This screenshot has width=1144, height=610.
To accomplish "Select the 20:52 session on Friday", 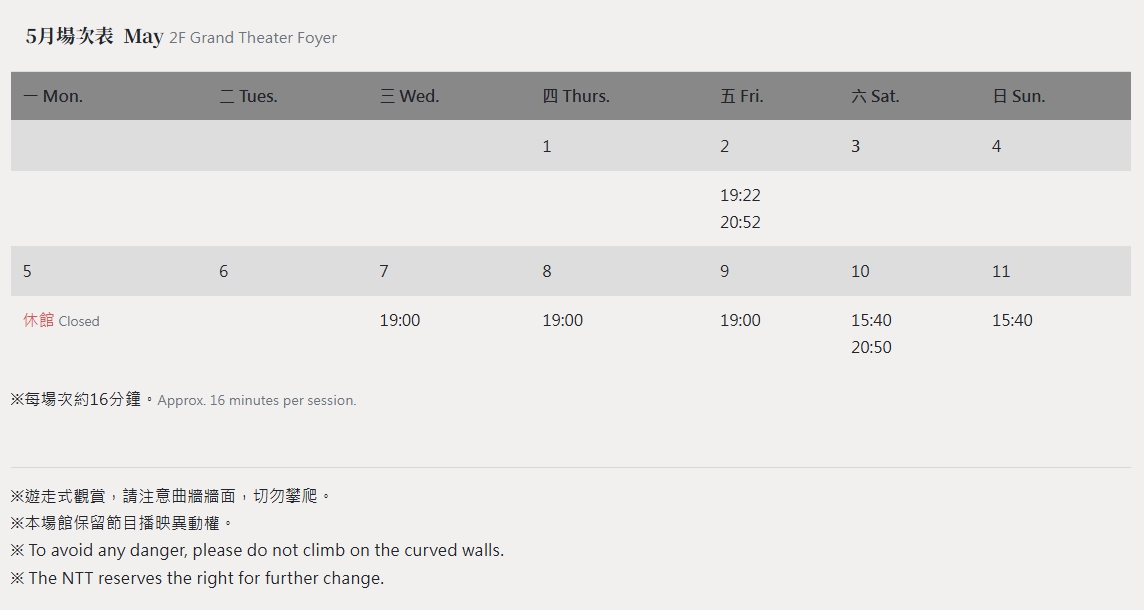I will [740, 222].
